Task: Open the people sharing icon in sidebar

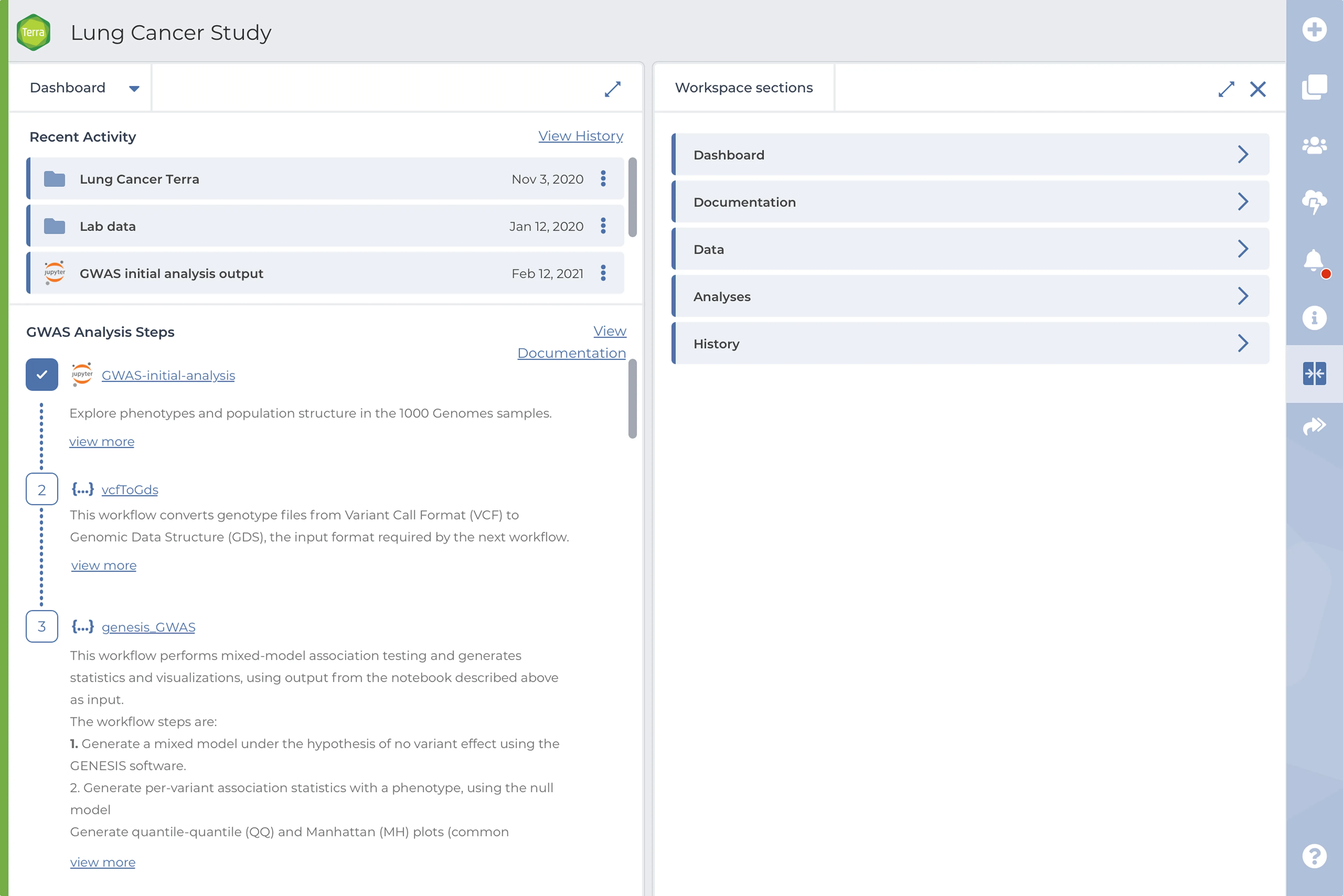Action: click(x=1314, y=145)
